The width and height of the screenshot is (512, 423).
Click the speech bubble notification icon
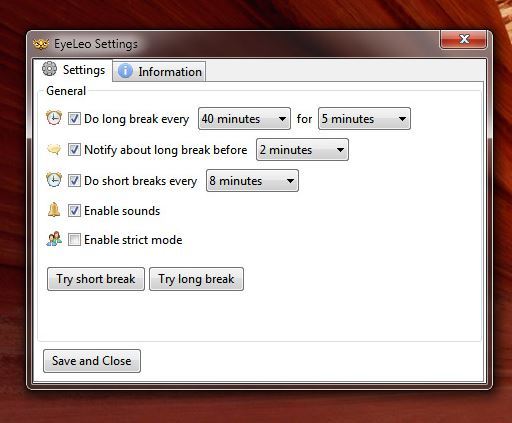54,149
